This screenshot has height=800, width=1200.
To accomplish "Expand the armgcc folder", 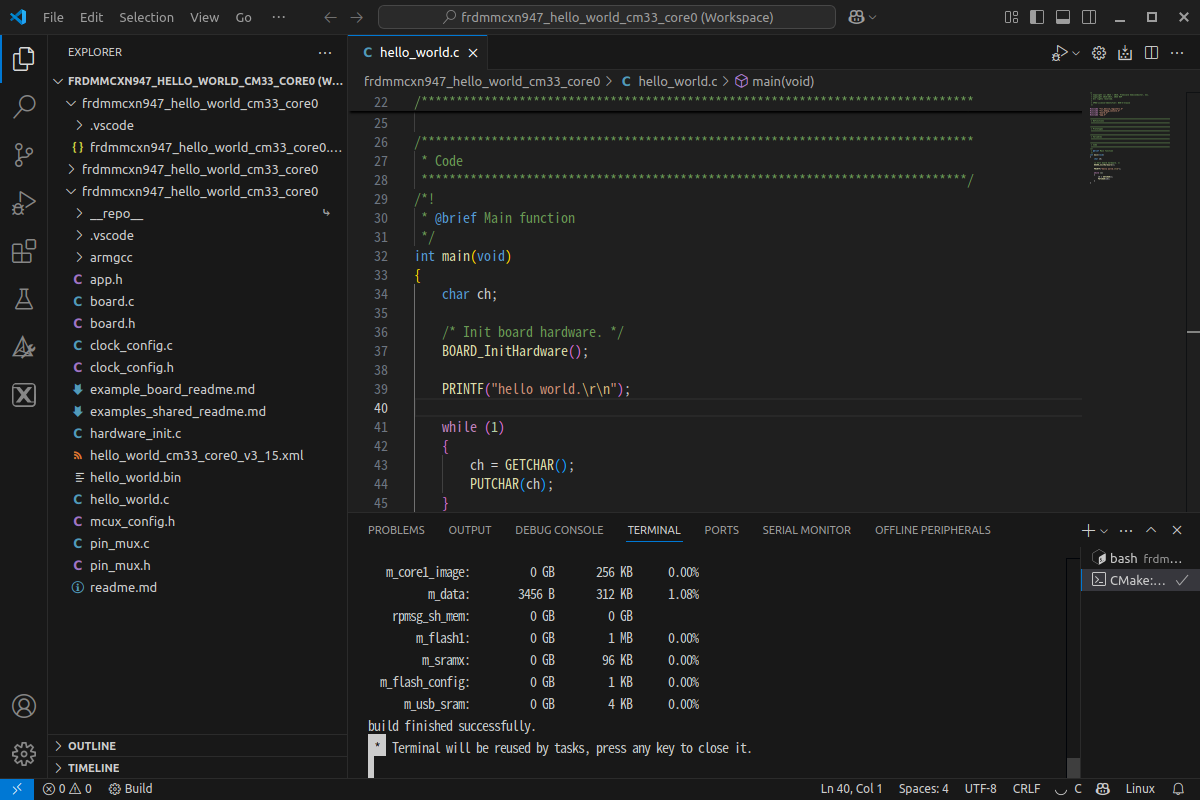I will coord(111,257).
